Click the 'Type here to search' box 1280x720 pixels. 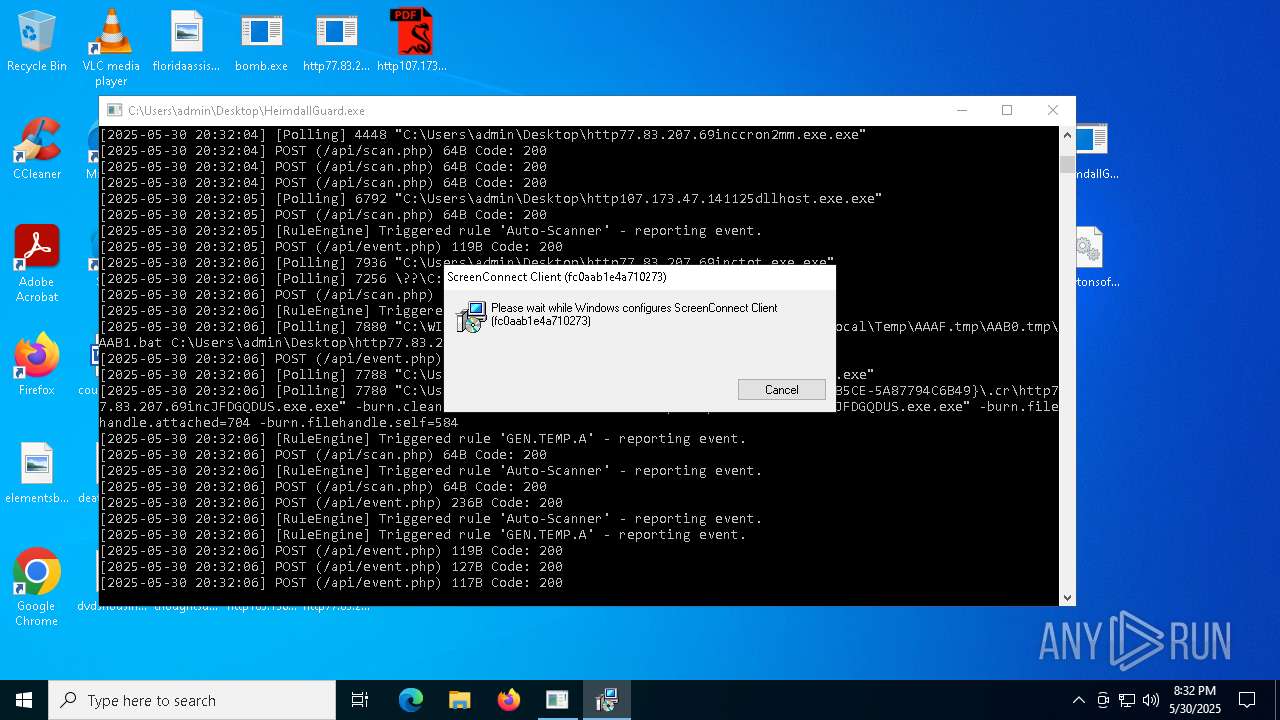point(192,700)
